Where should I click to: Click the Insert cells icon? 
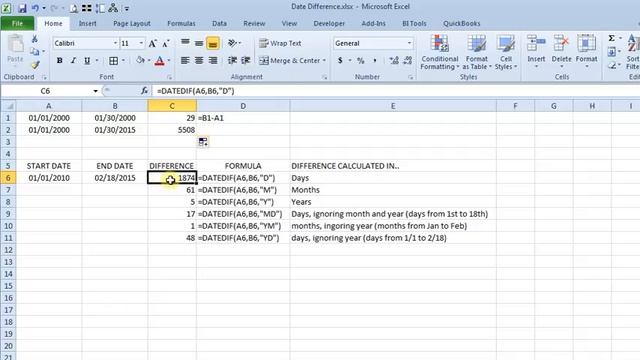pos(536,43)
